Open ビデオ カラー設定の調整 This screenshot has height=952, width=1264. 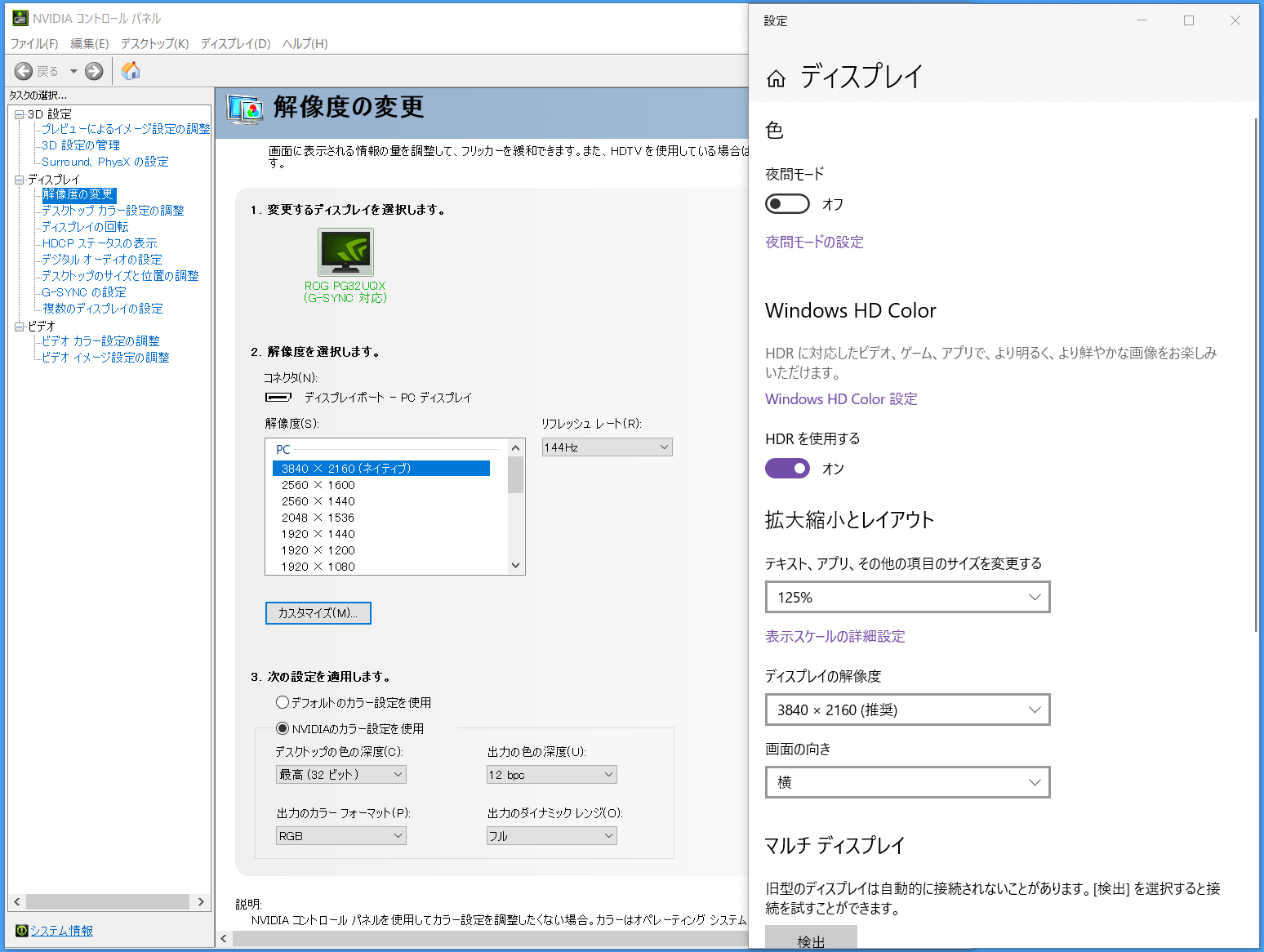(x=100, y=341)
